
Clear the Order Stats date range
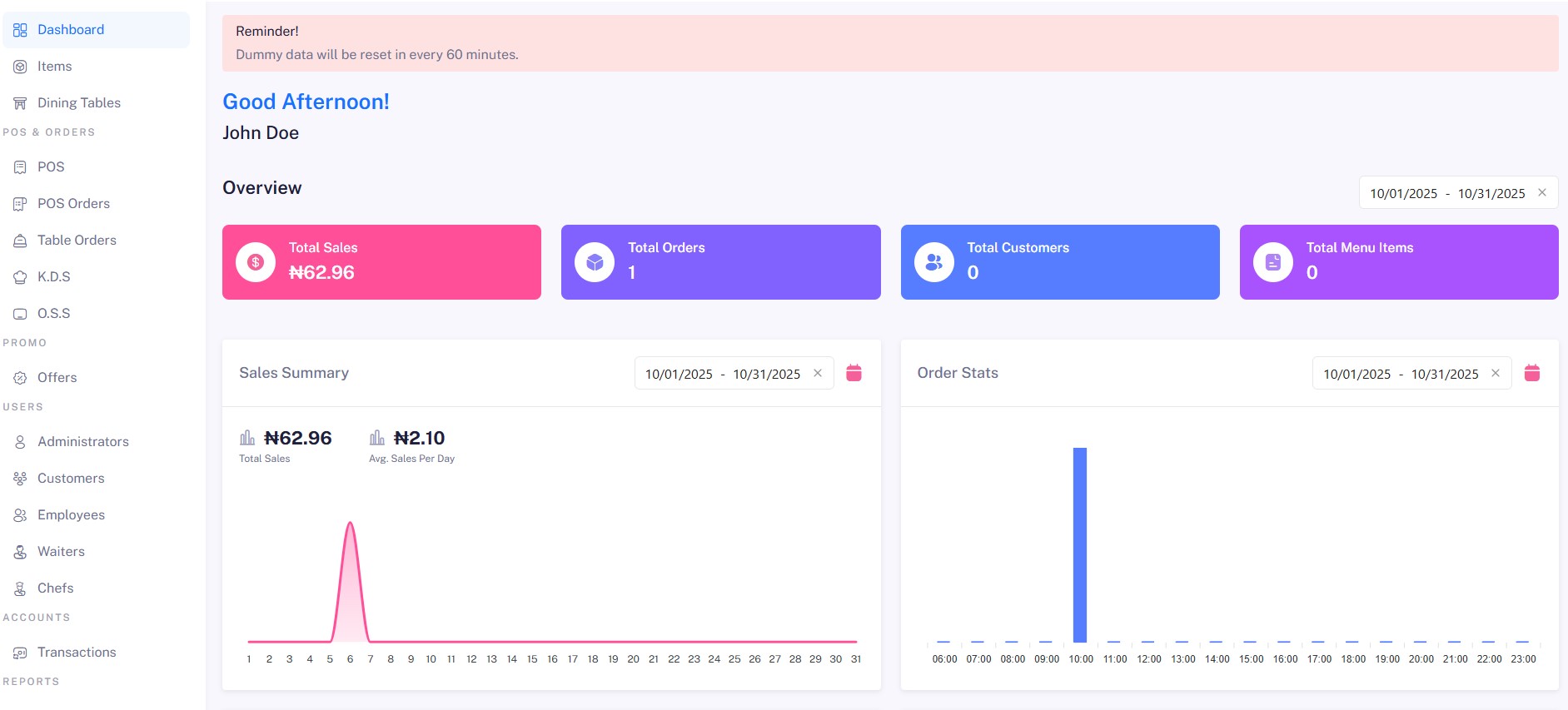(x=1496, y=373)
